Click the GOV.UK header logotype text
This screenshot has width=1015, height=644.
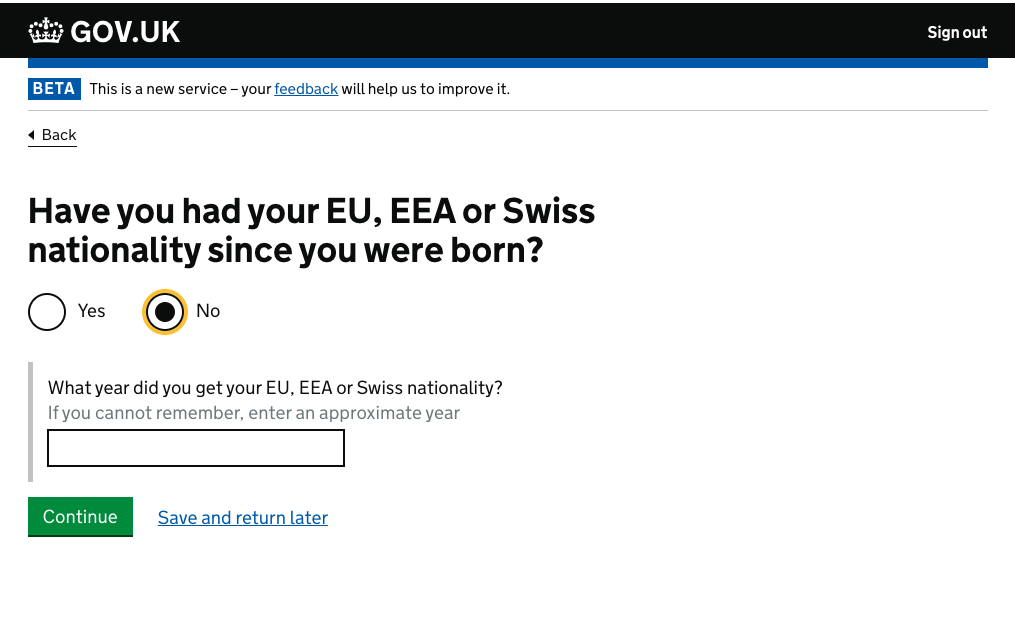tap(125, 32)
